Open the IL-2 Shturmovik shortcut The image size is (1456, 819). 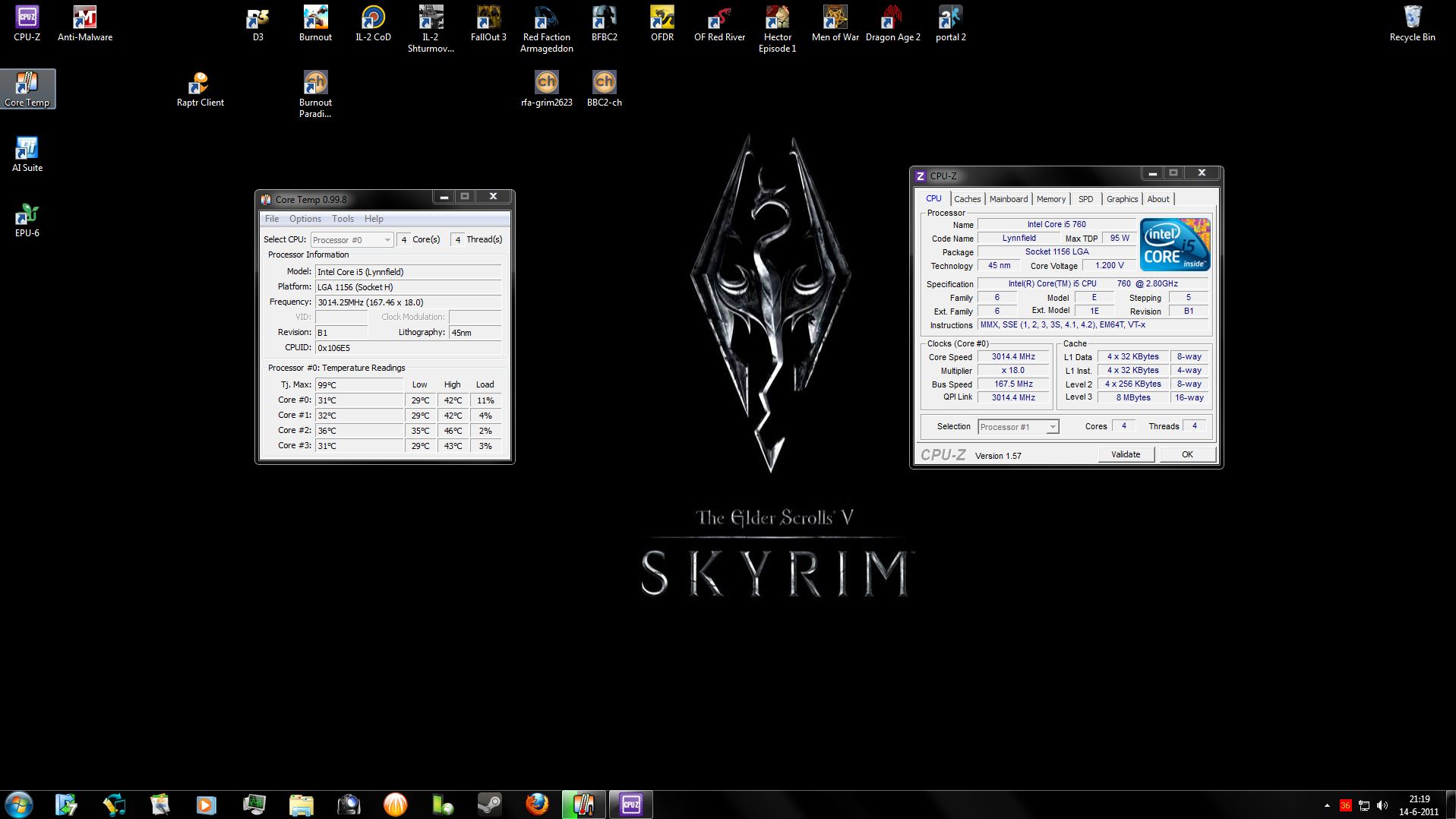[x=431, y=29]
